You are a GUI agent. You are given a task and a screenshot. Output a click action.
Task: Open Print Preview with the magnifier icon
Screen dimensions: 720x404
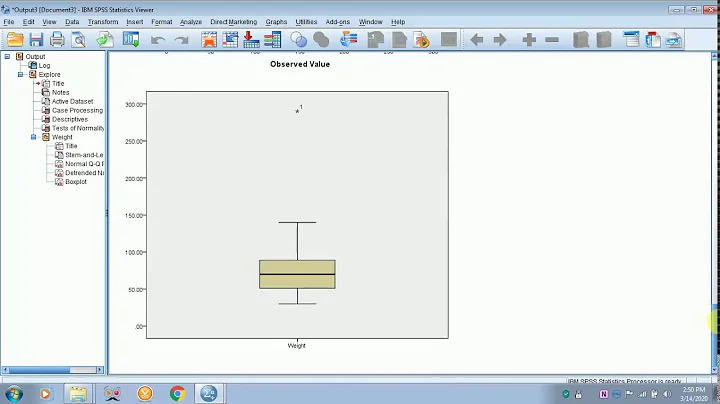click(x=79, y=40)
